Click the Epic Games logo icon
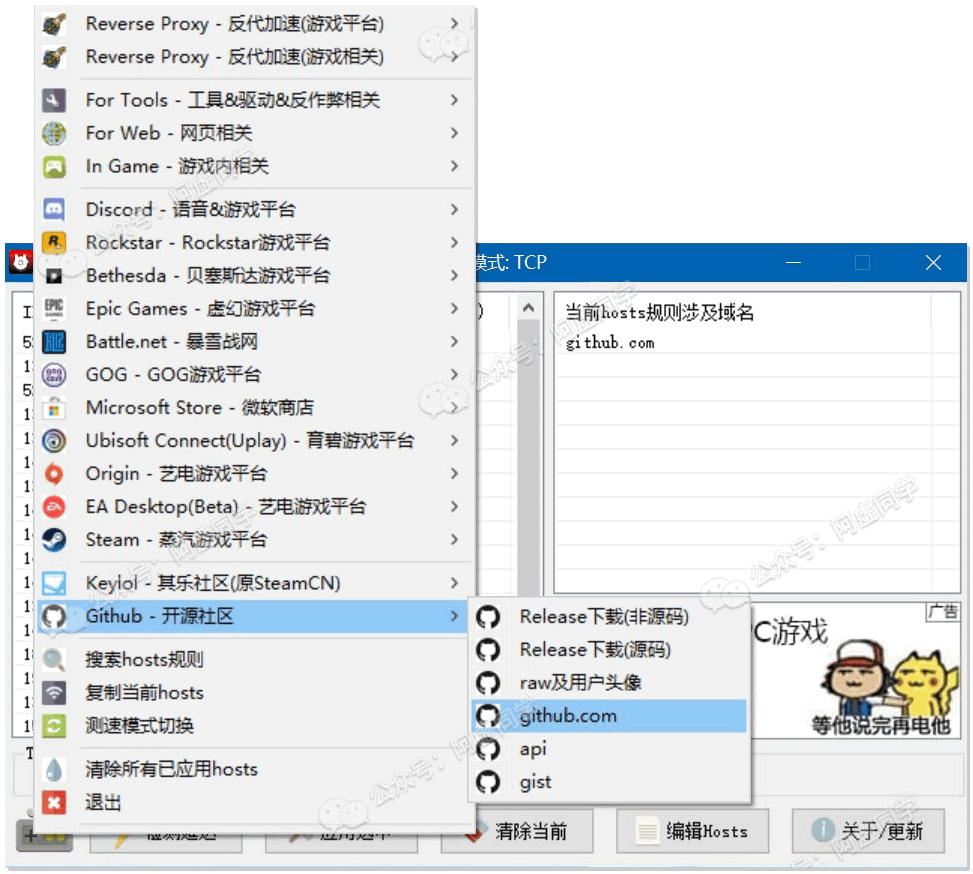973x874 pixels. (x=54, y=309)
